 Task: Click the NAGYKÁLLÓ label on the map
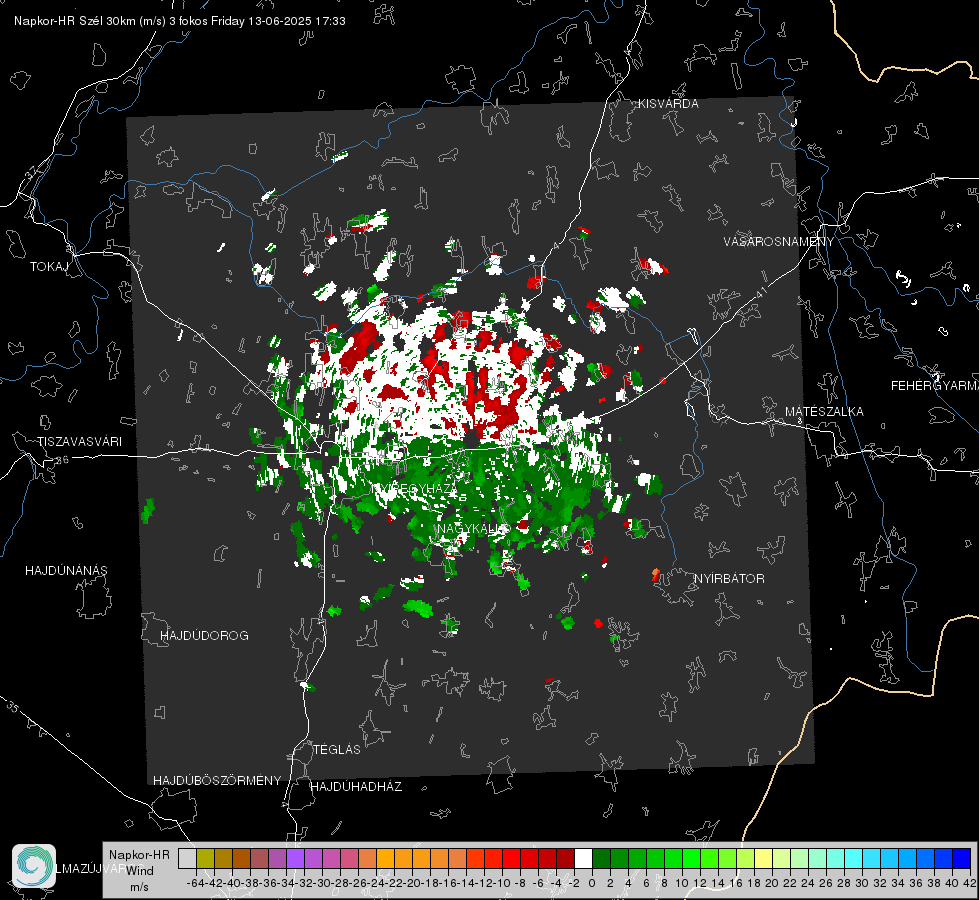pos(473,529)
